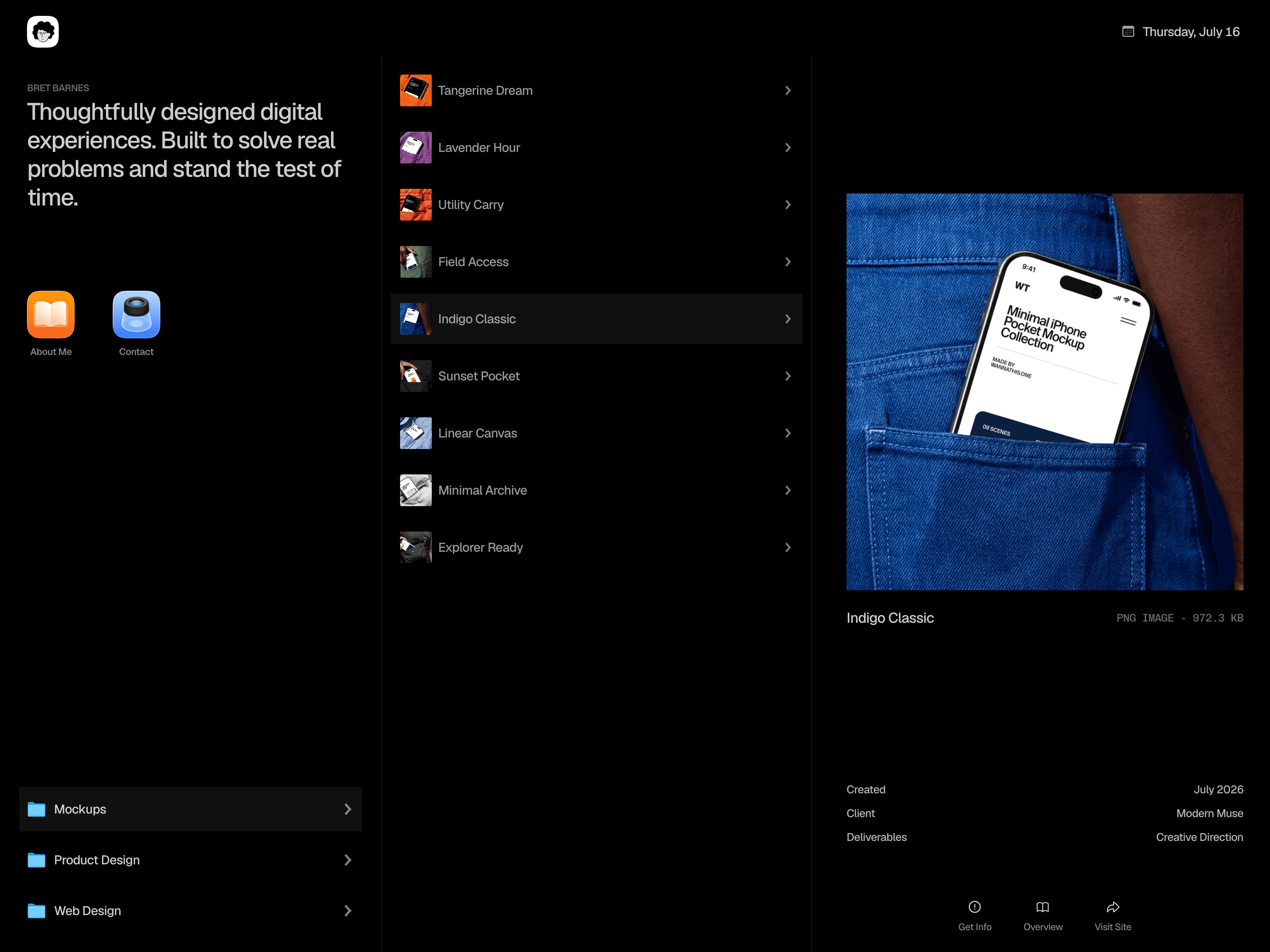
Task: Click the Overview book icon
Action: (x=1043, y=907)
